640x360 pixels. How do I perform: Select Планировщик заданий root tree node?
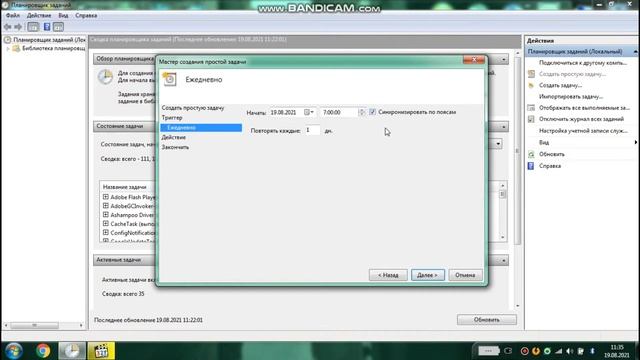pos(49,40)
